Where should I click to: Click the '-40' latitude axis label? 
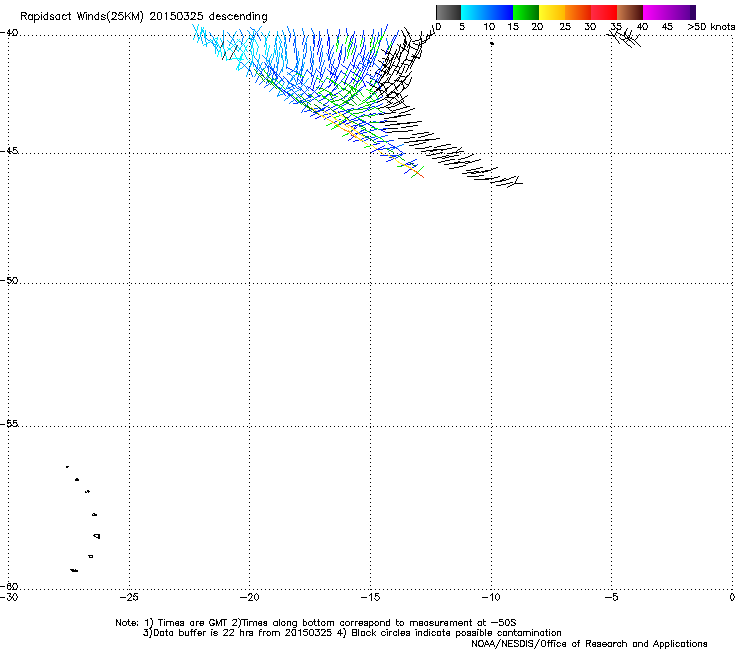tap(9, 33)
